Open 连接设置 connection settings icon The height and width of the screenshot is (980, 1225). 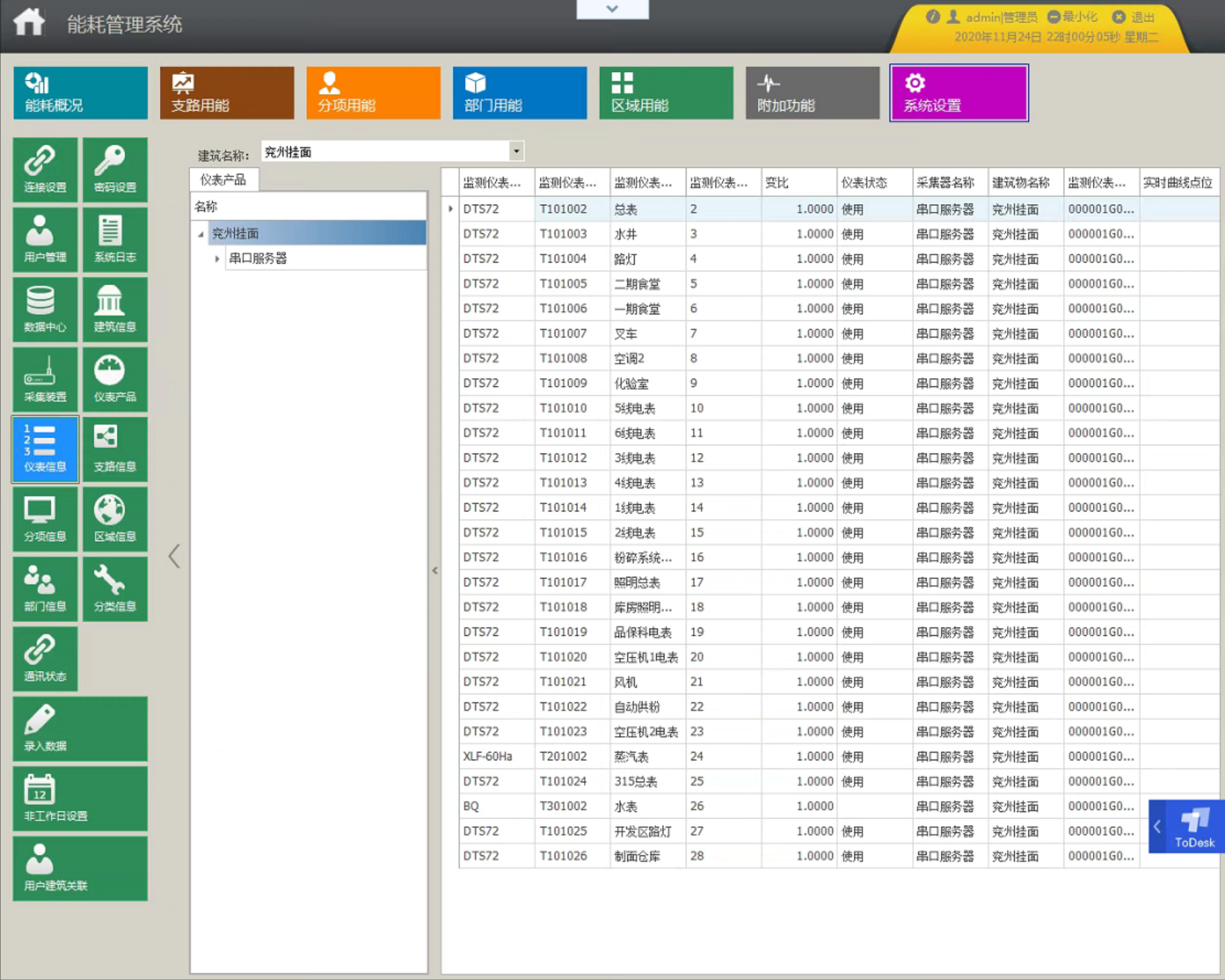(x=45, y=169)
